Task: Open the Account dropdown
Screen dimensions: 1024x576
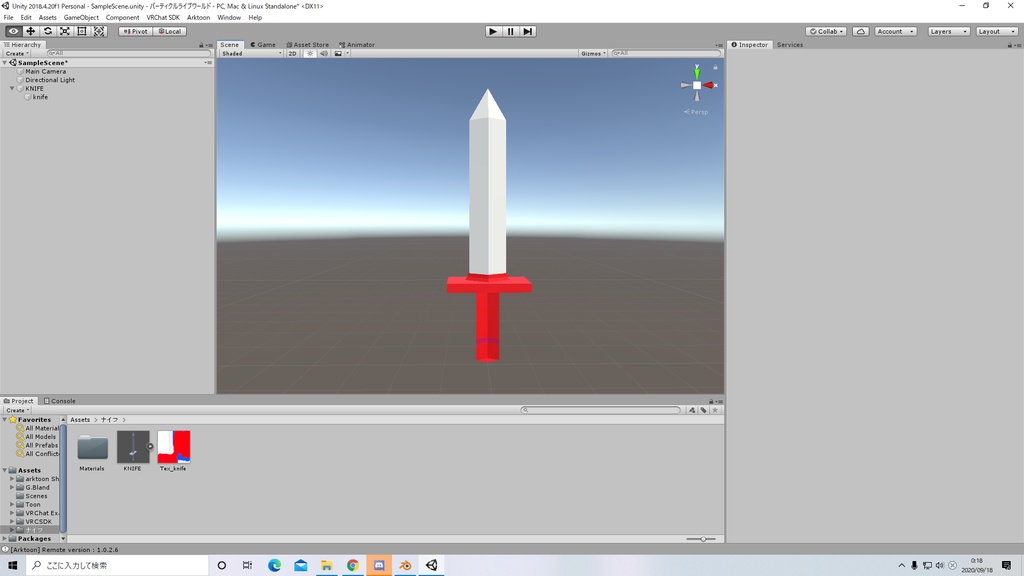Action: pyautogui.click(x=895, y=31)
